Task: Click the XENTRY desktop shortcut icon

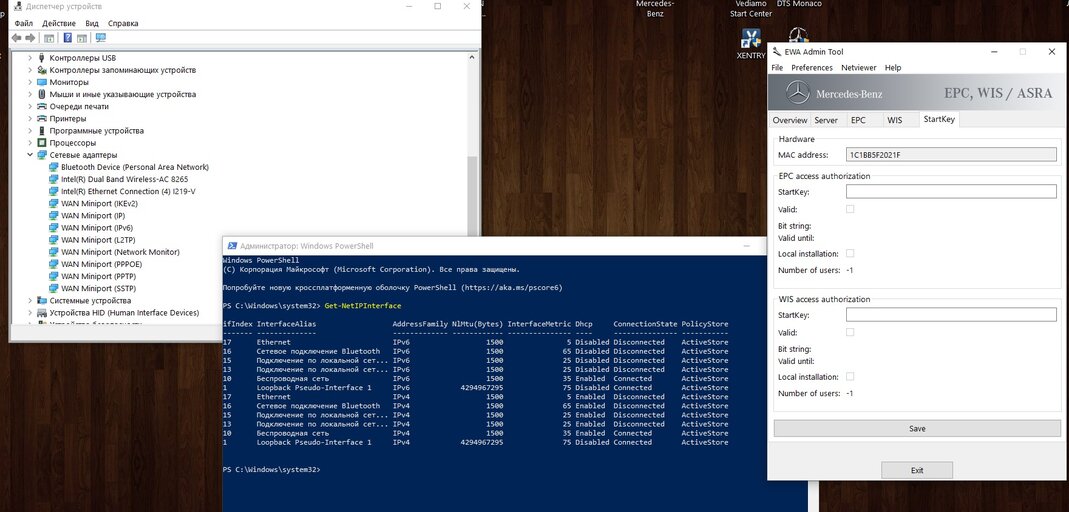Action: click(x=751, y=38)
